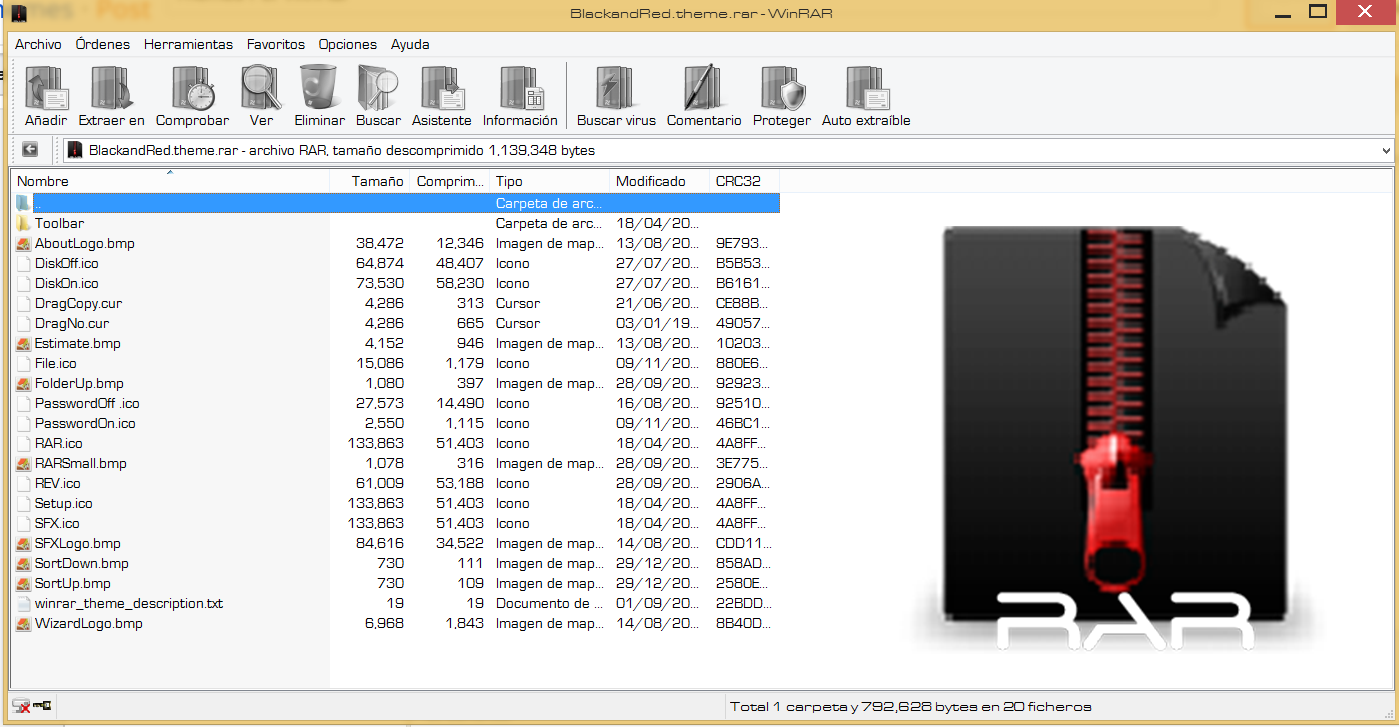Select the DiskOn.ico file

[x=66, y=283]
